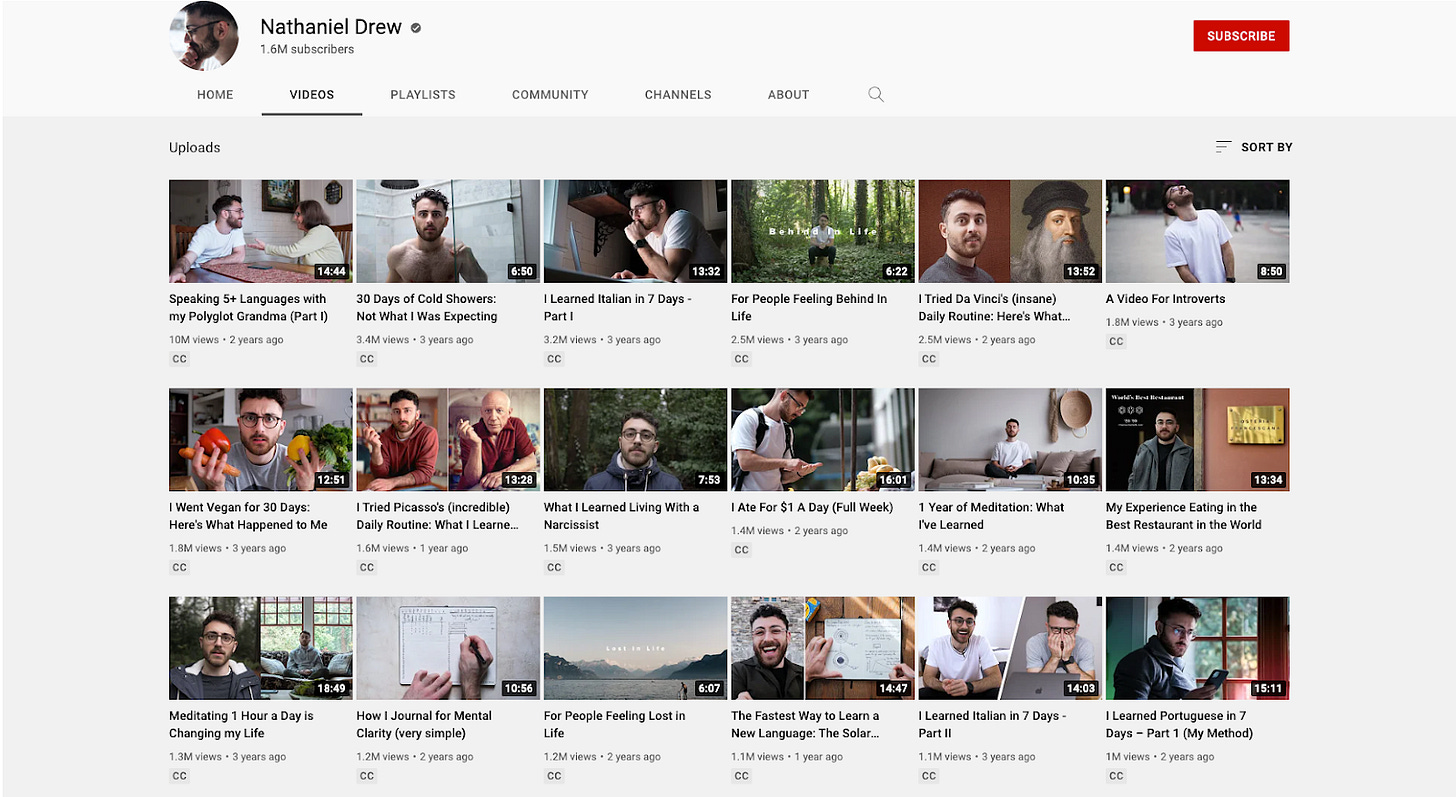Click the Behind In Life forest thumbnail

click(823, 231)
